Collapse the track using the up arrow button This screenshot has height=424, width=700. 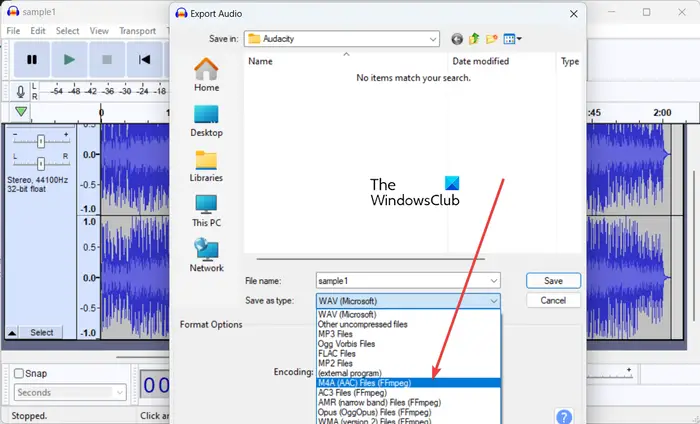pyautogui.click(x=12, y=333)
